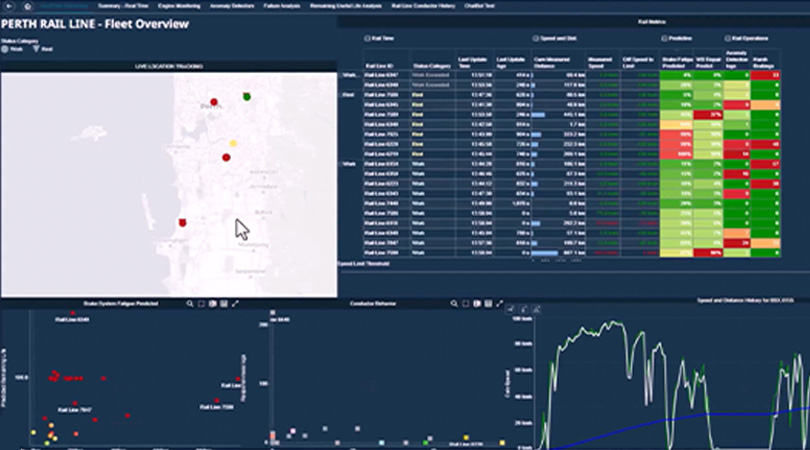Open the Anomaly Detectors tab

232,6
